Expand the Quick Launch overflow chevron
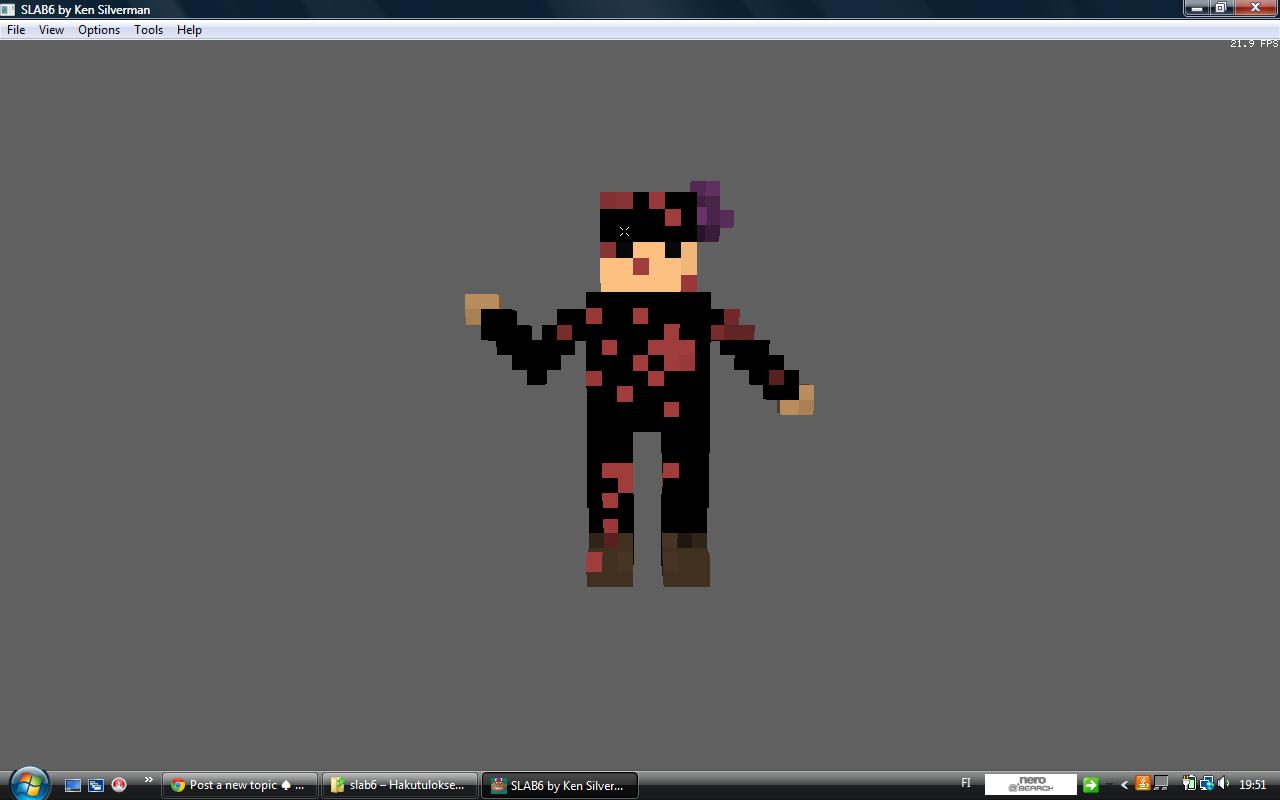Screen dimensions: 1280x800 [x=148, y=780]
